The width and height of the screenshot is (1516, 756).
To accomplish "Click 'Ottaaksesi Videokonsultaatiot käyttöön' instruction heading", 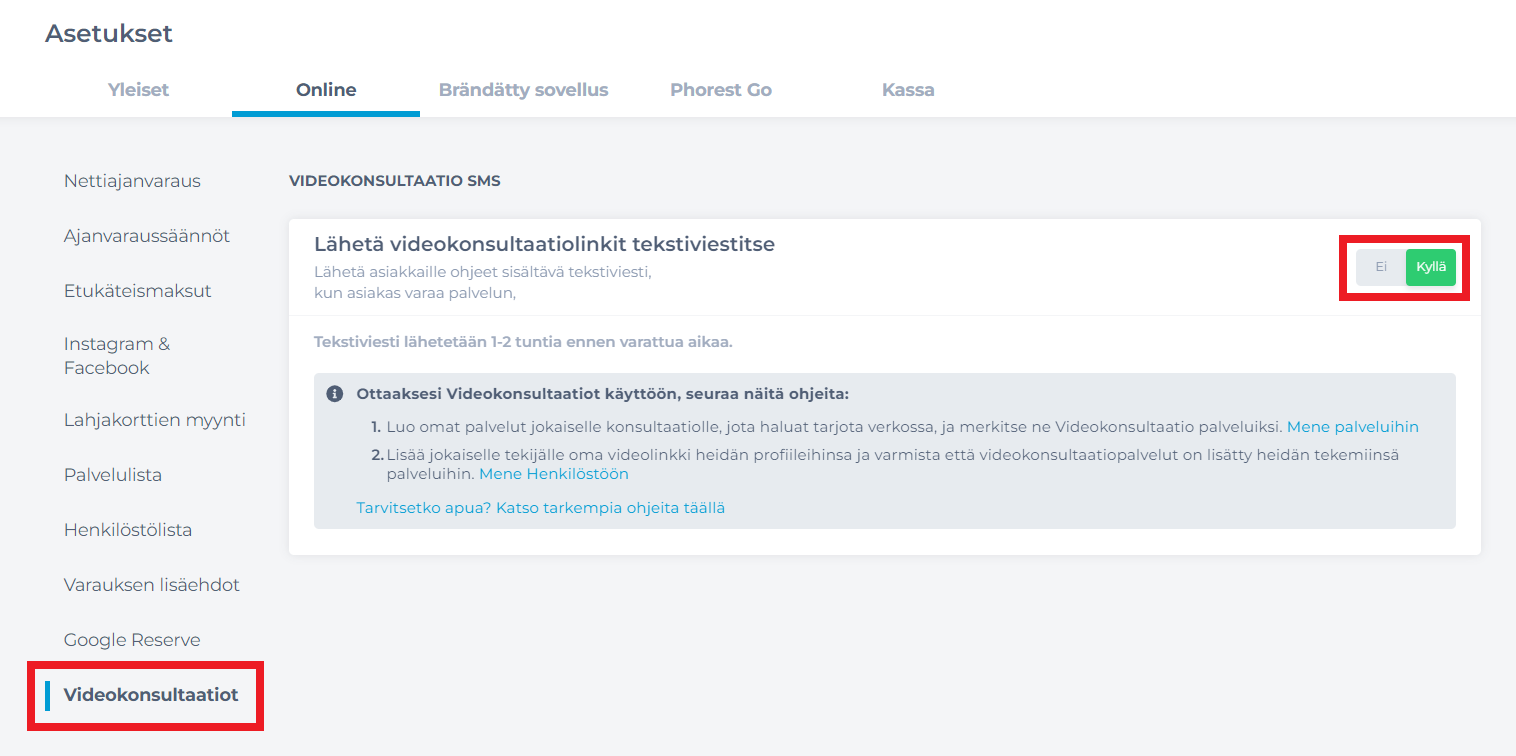I will [x=603, y=394].
